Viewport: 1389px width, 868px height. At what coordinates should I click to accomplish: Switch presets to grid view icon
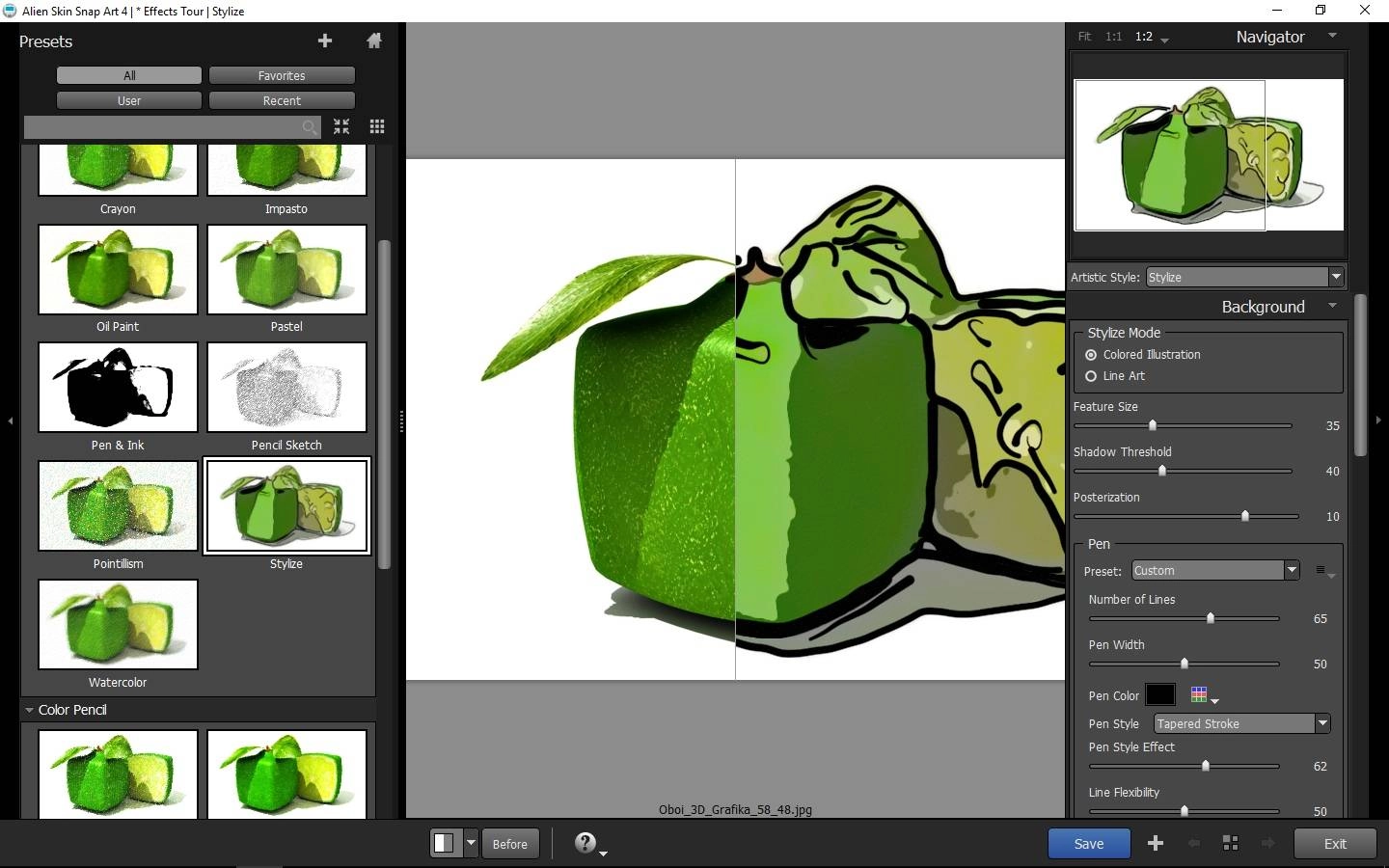point(377,126)
